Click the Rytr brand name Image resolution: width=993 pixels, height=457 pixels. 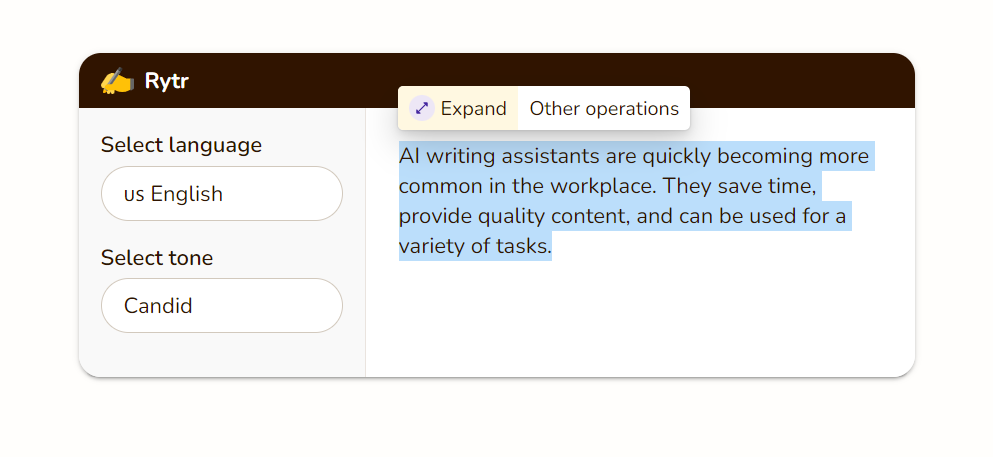166,81
